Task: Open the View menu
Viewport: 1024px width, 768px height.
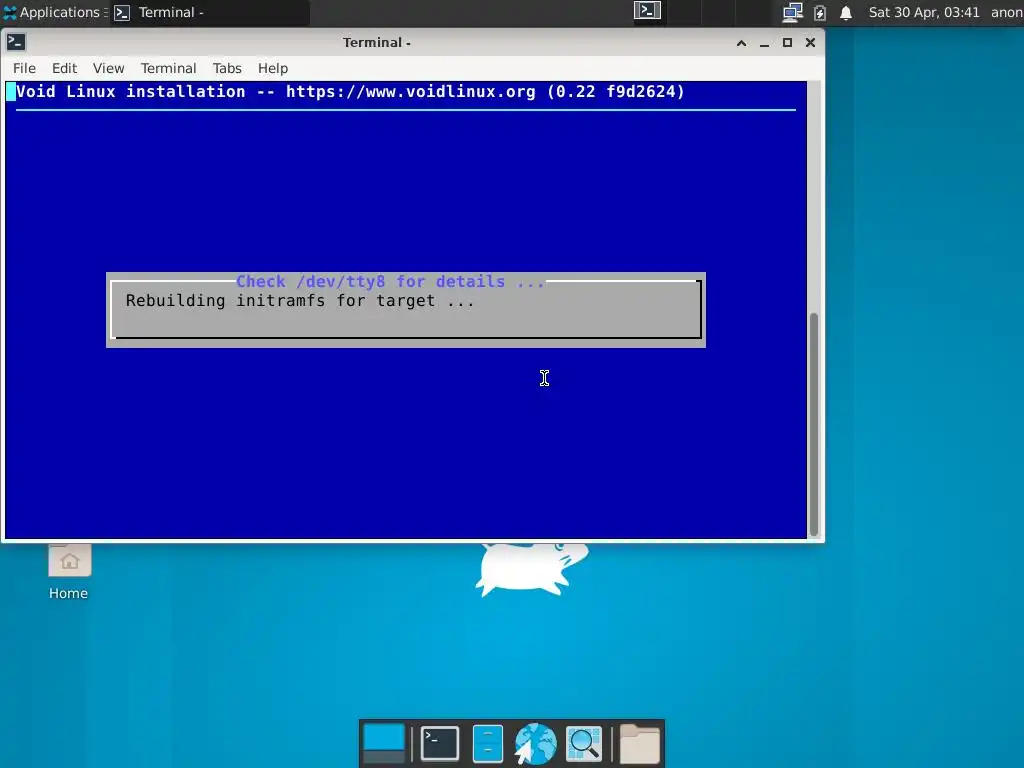Action: (x=108, y=68)
